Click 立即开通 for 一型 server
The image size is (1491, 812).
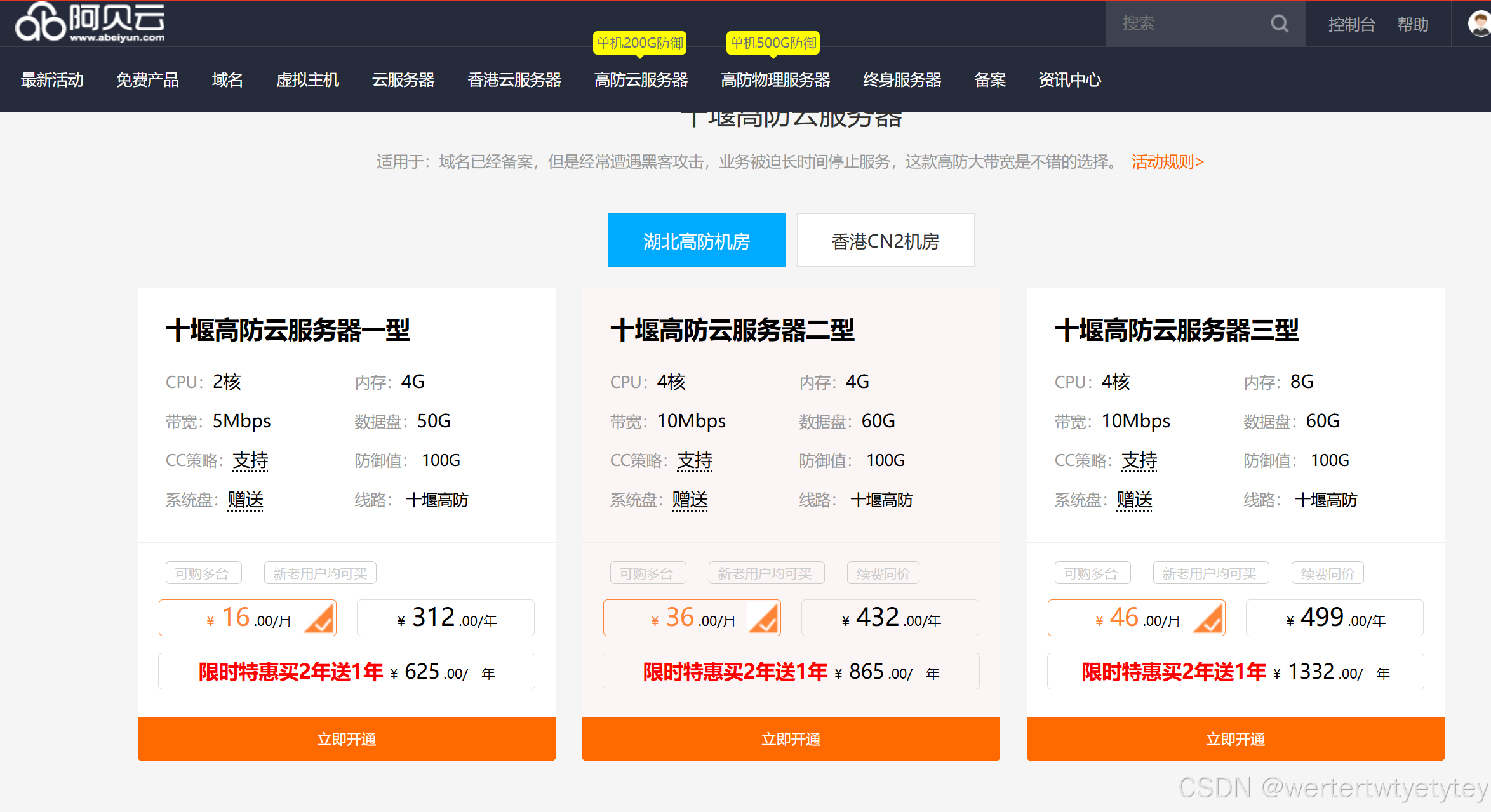[x=346, y=739]
